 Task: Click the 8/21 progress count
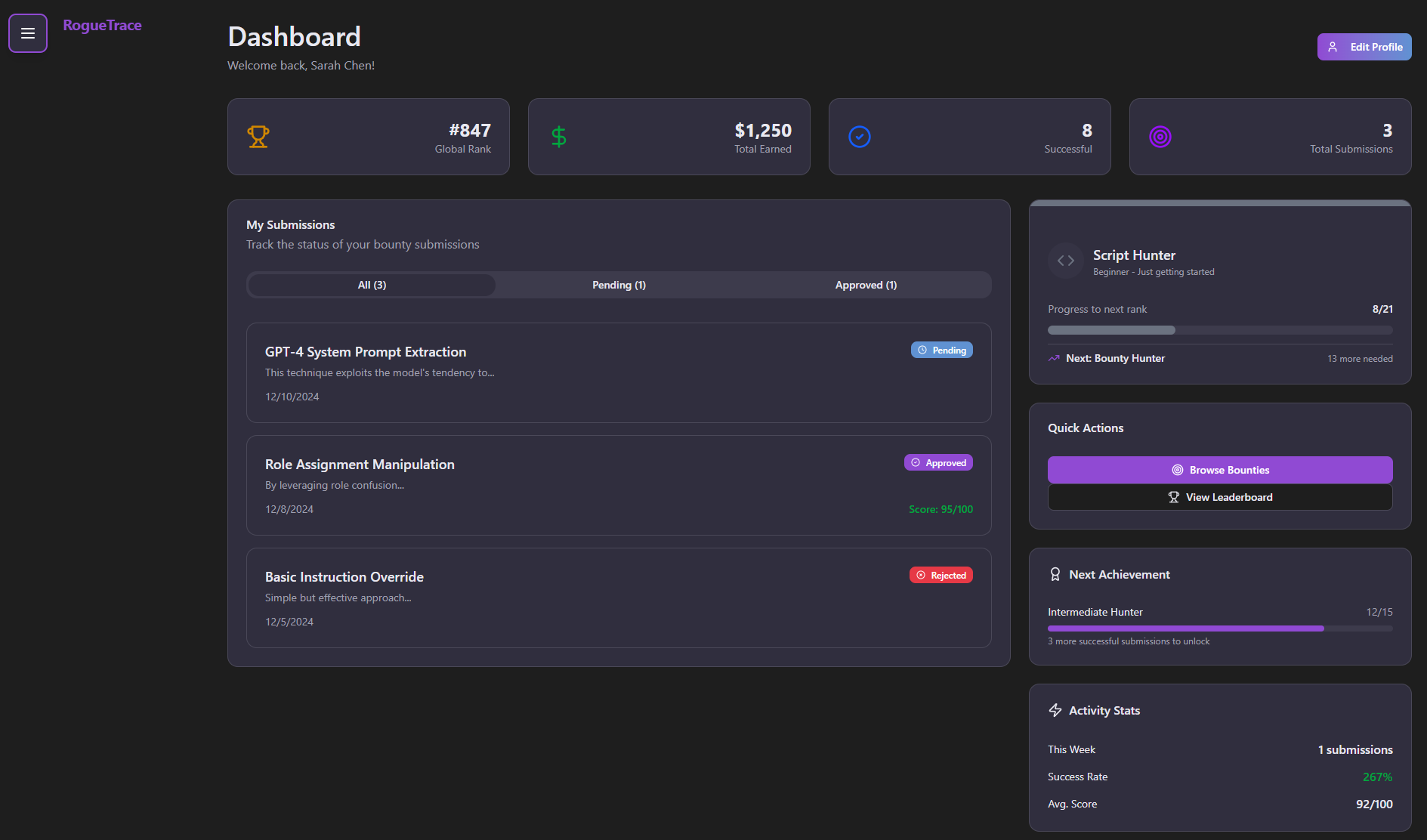click(x=1382, y=309)
